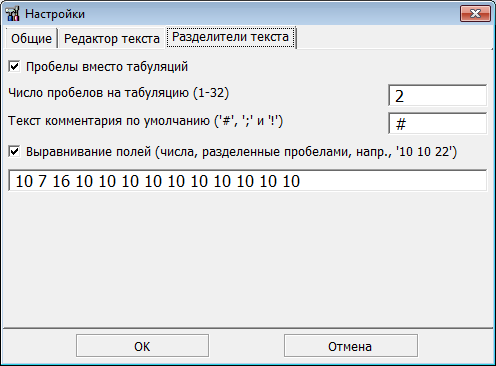The width and height of the screenshot is (496, 366).
Task: Click the field alignment numbers input
Action: click(247, 181)
